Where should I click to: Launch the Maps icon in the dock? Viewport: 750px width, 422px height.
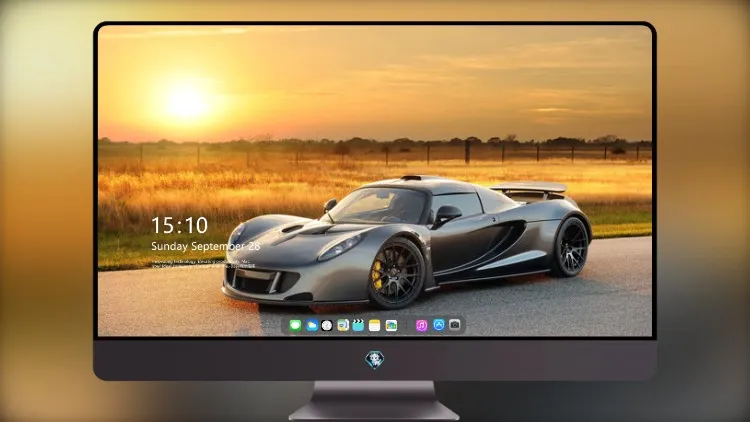[x=343, y=325]
